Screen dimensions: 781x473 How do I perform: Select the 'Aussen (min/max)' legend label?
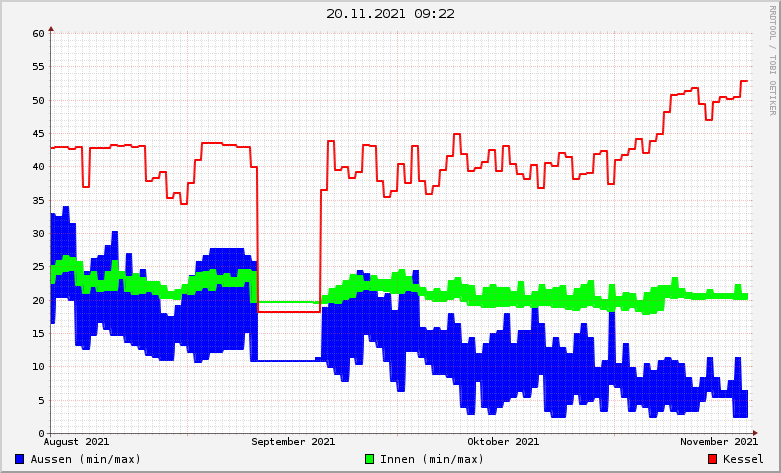pos(86,459)
